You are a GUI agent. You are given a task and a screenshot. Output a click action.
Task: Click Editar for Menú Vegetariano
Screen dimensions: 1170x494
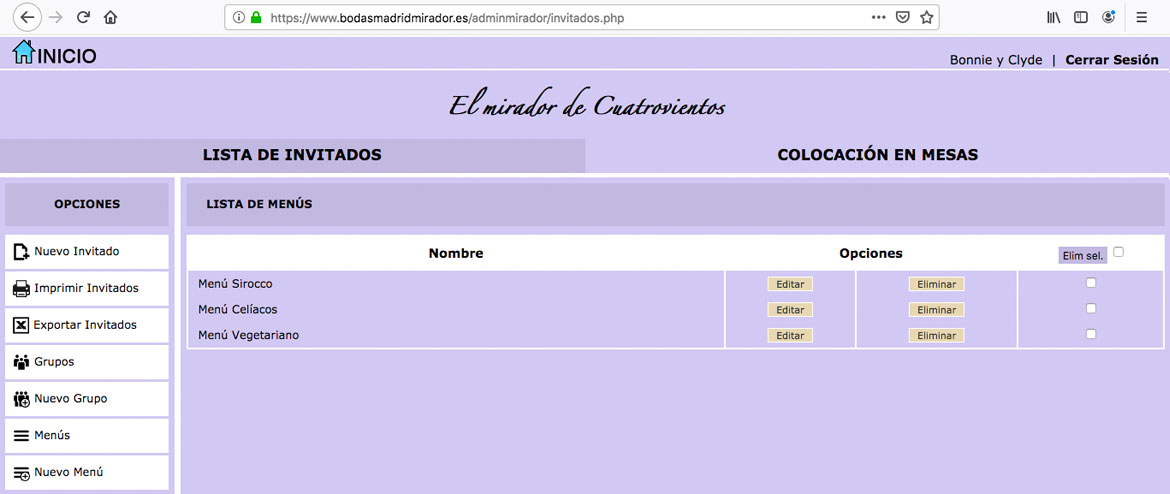[x=790, y=336]
